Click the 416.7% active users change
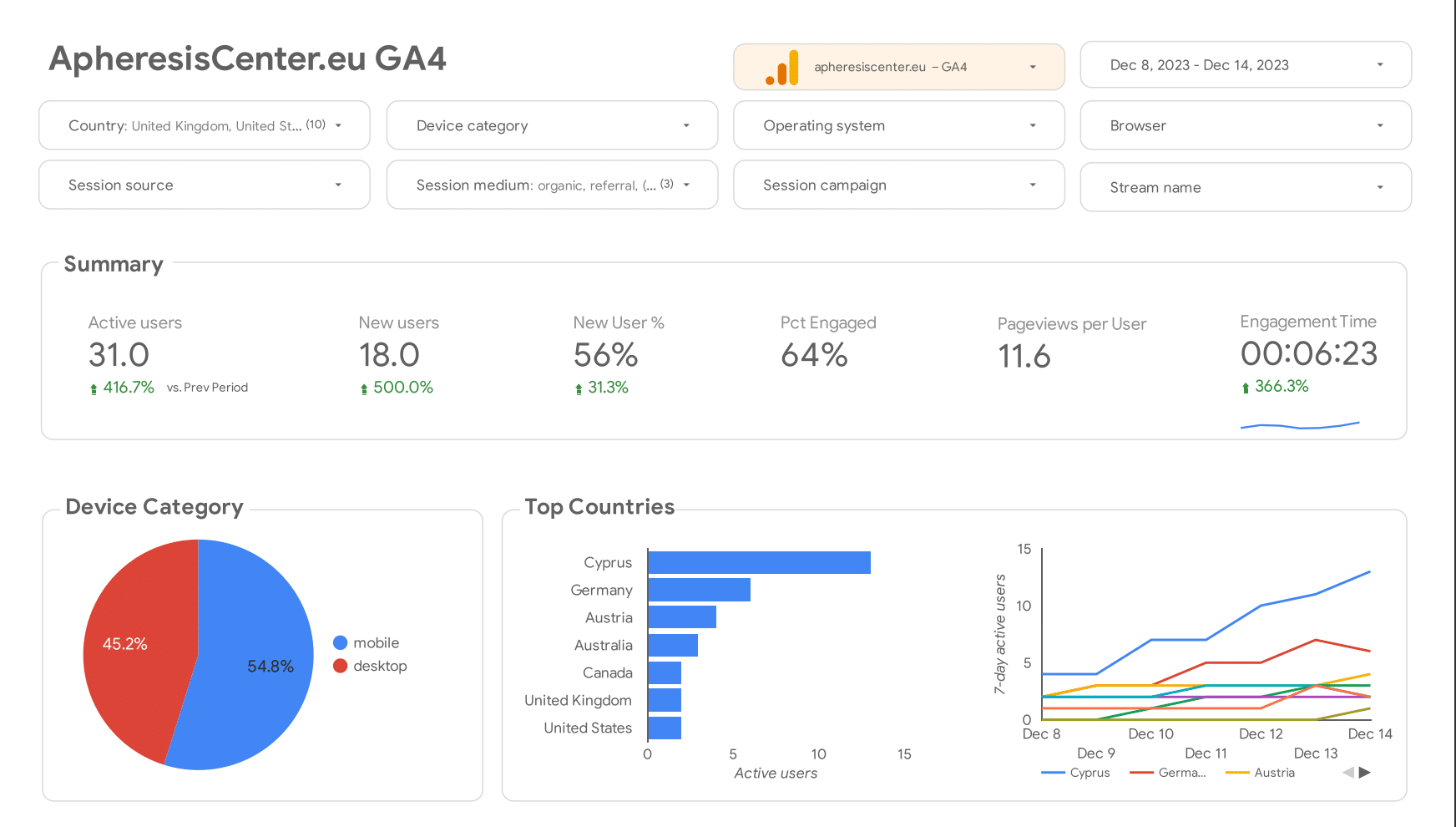This screenshot has width=1456, height=827. (x=122, y=388)
